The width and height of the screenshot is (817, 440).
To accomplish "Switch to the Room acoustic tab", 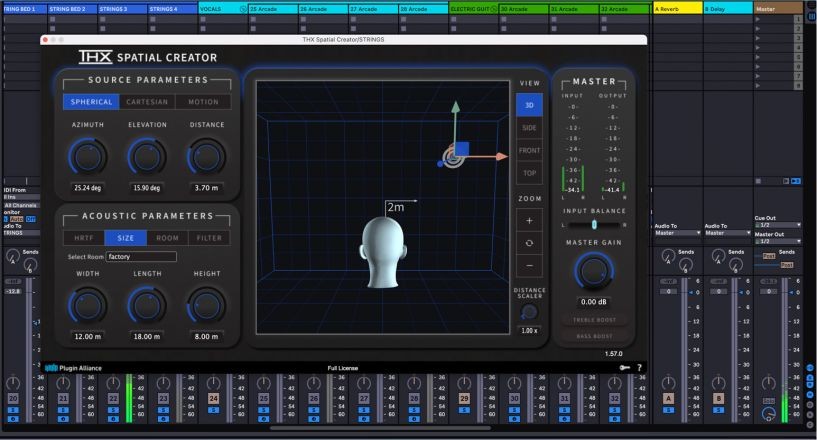I will [167, 238].
